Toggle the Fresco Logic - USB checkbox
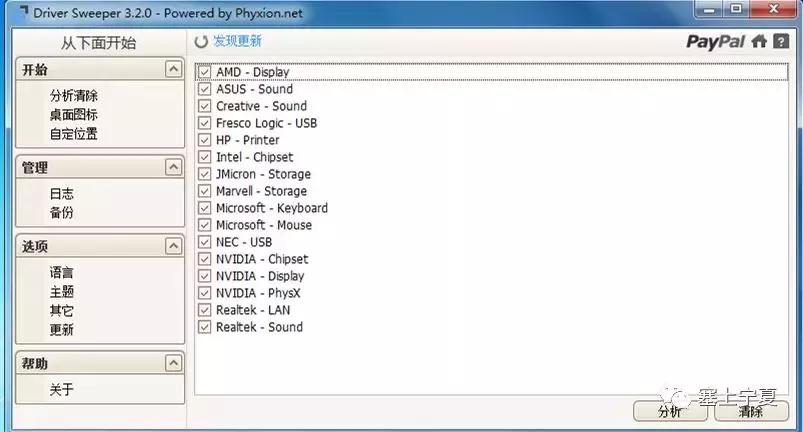Screen dimensions: 803x432 coord(204,123)
